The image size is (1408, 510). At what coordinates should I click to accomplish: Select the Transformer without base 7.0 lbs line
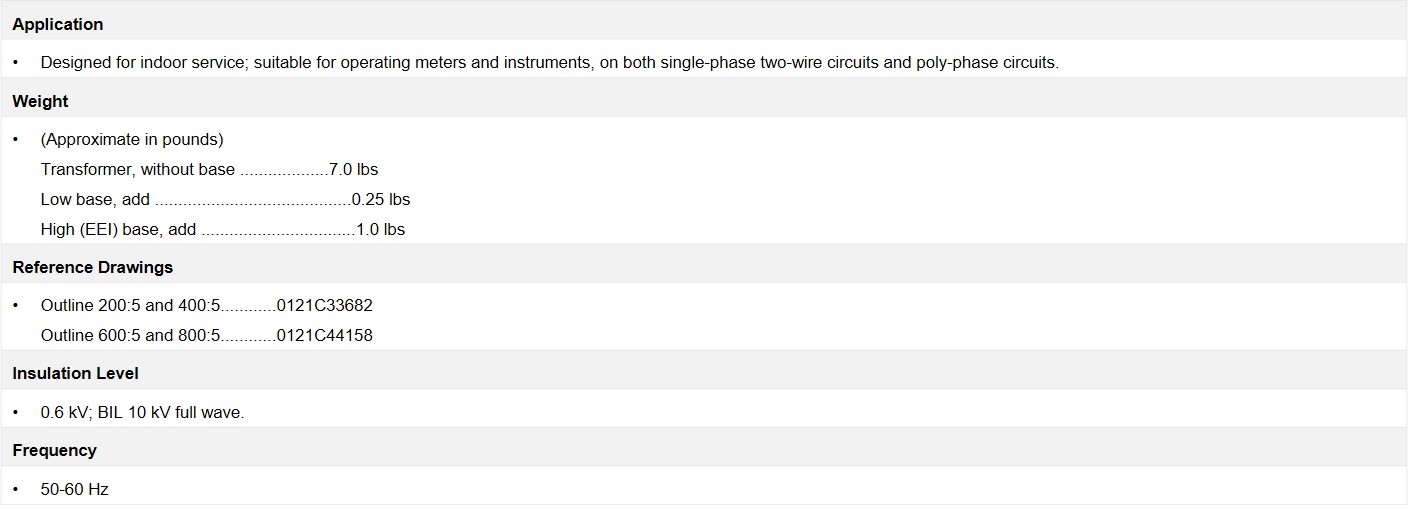click(x=209, y=169)
